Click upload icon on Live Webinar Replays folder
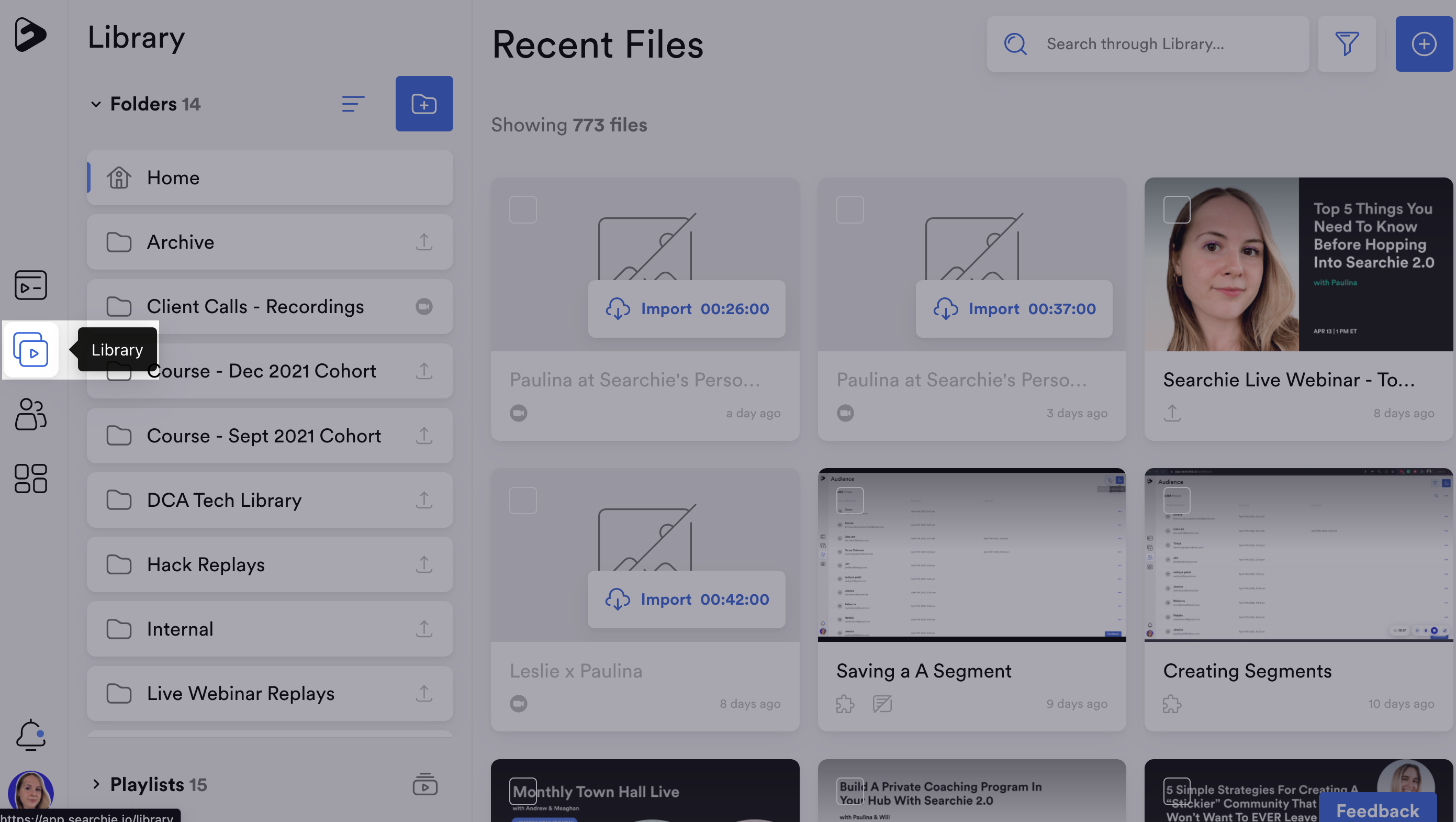This screenshot has width=1456, height=822. tap(424, 693)
